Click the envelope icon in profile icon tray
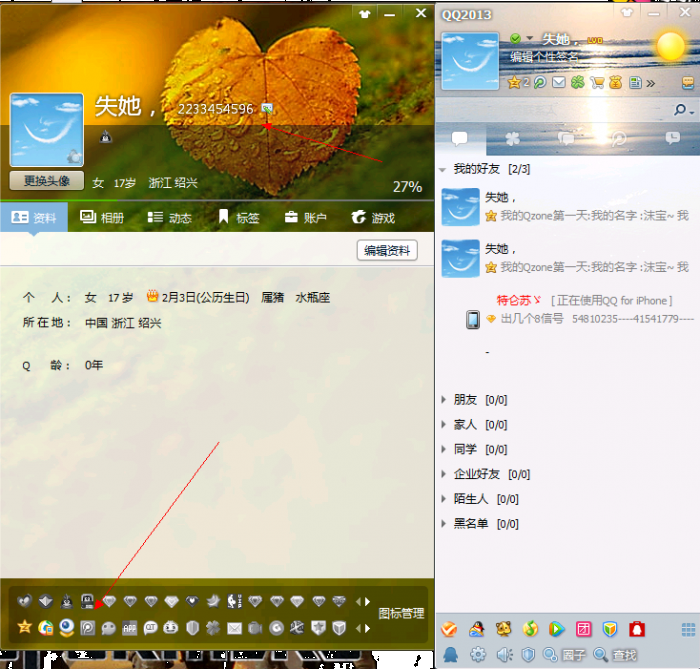 (234, 628)
